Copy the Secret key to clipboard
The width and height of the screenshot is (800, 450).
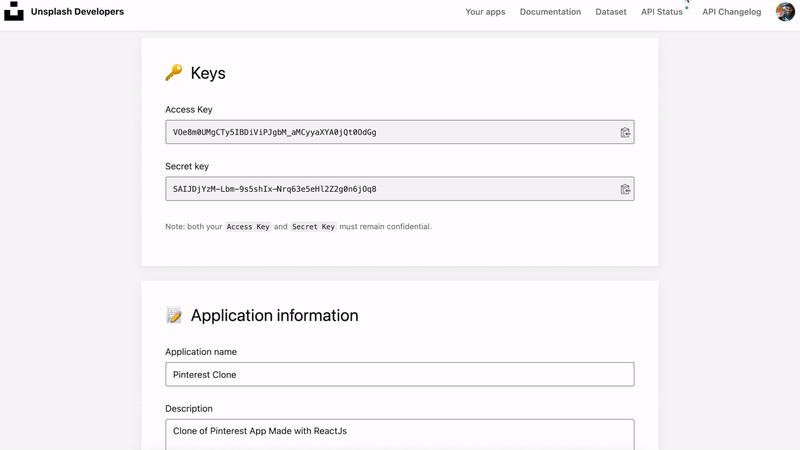625,189
